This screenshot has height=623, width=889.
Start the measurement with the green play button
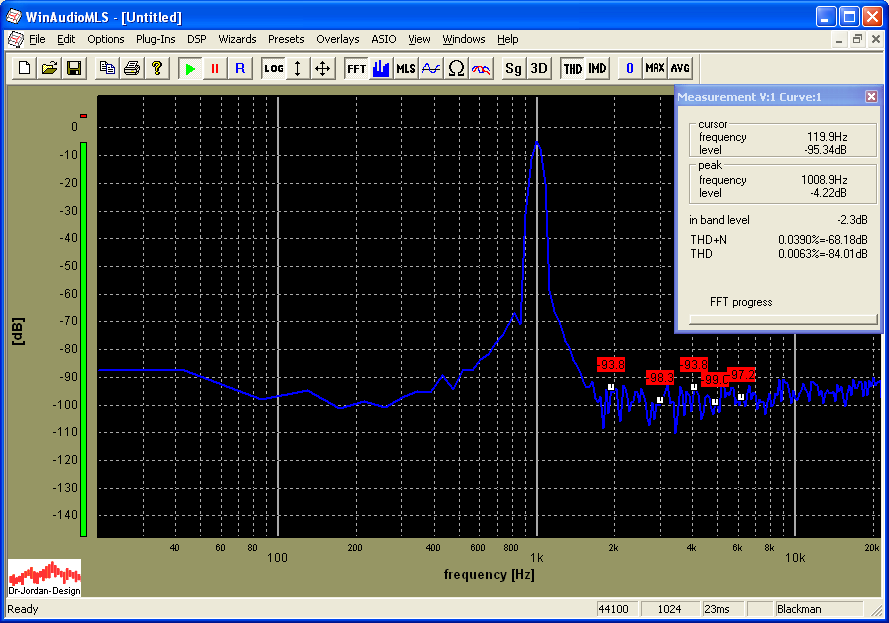point(190,68)
